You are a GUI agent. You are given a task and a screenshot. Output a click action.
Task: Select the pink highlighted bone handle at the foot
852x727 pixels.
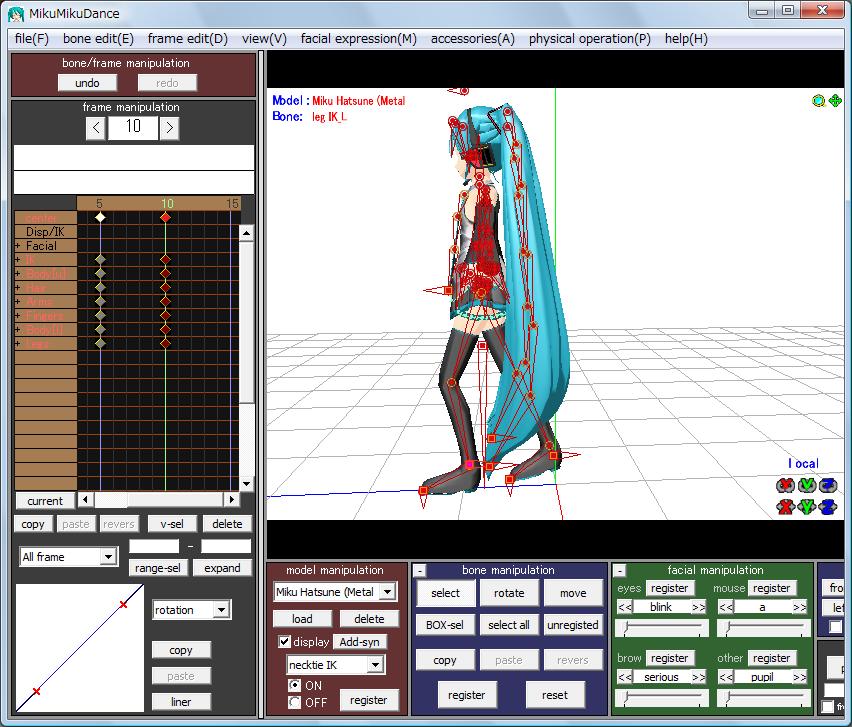[x=470, y=465]
